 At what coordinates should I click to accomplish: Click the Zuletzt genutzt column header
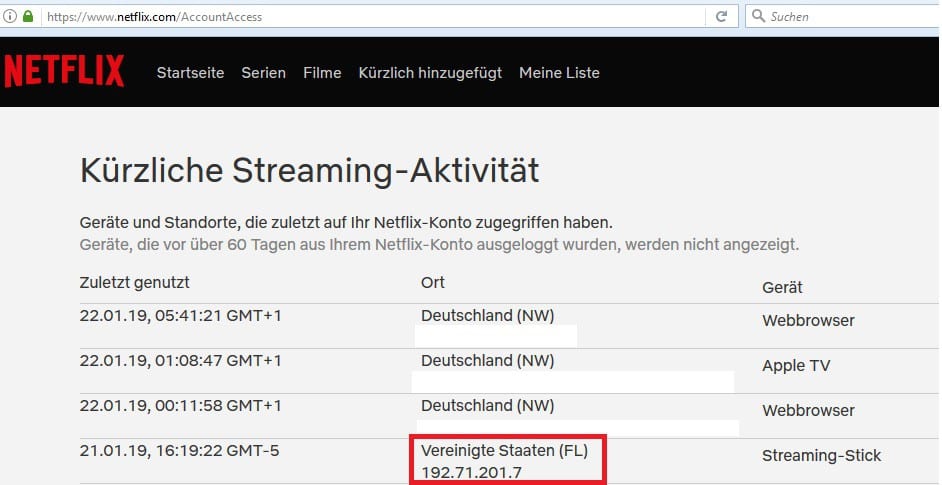[x=134, y=283]
